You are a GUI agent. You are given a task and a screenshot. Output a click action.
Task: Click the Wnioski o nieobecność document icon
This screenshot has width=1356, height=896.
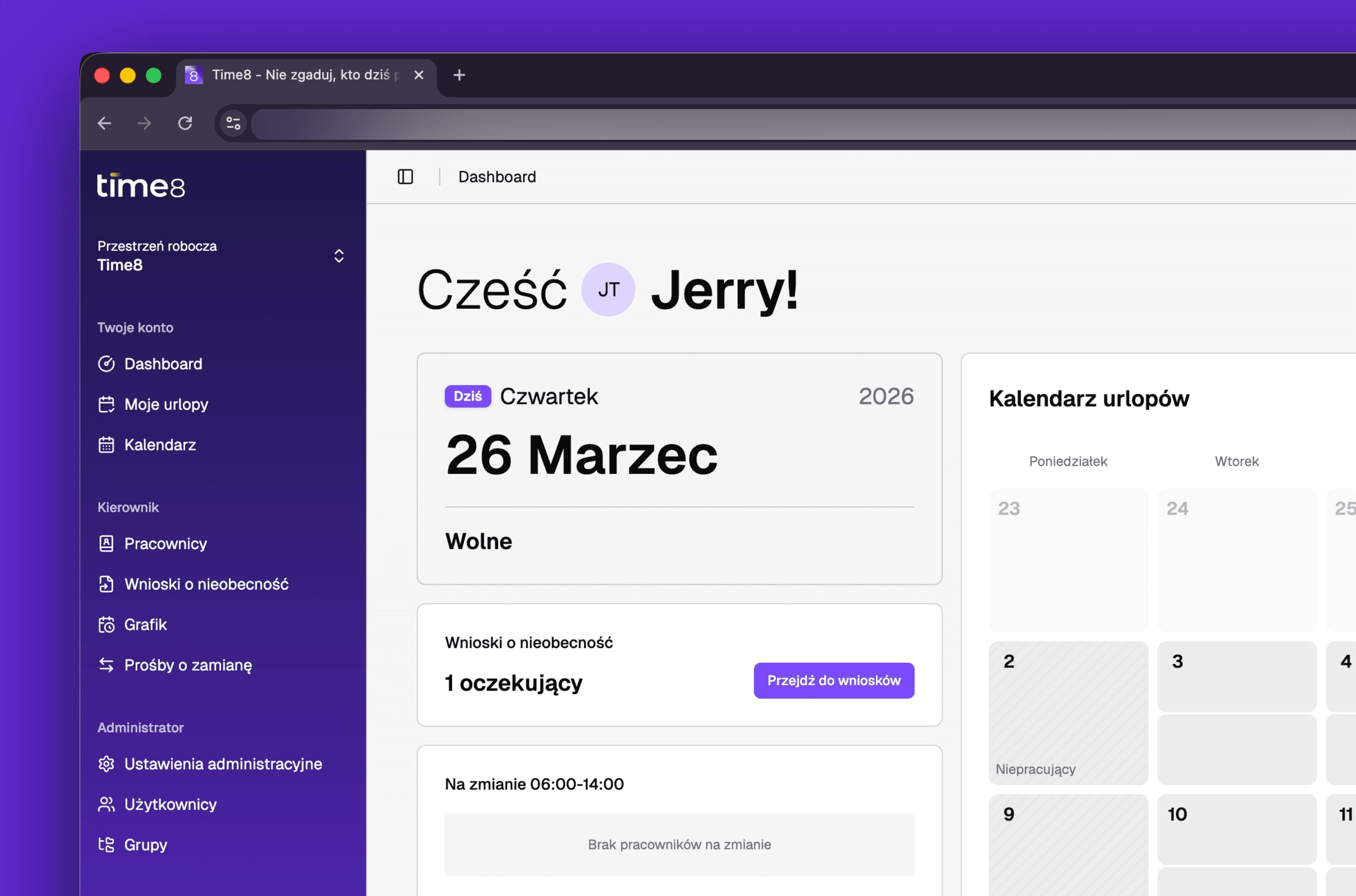tap(106, 584)
